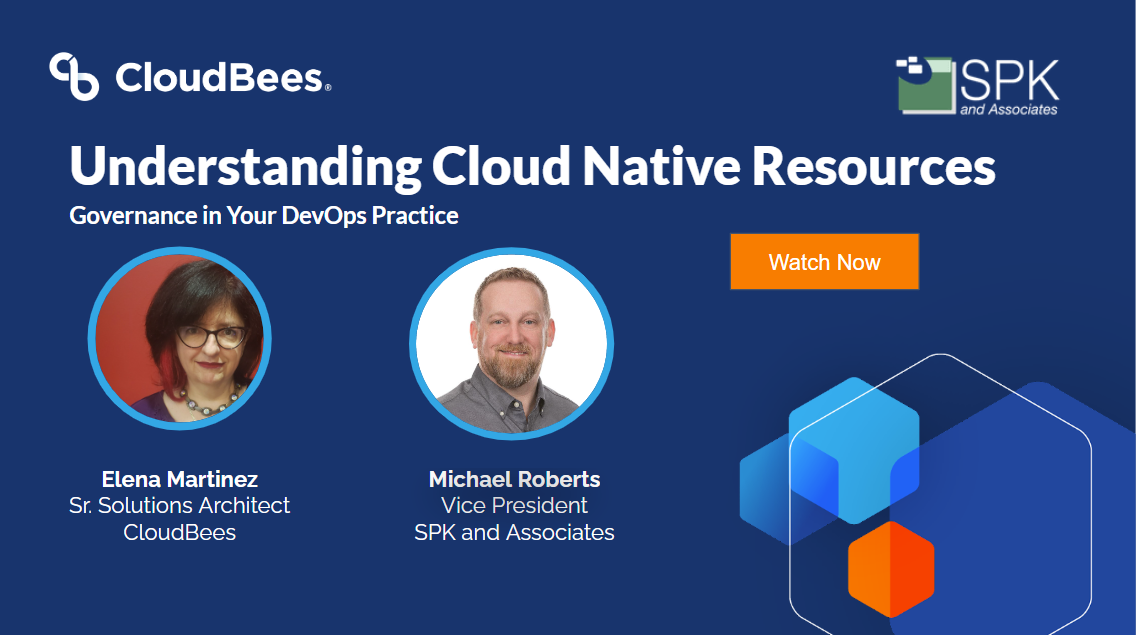Click the title Sr. Solutions Architect

[180, 505]
